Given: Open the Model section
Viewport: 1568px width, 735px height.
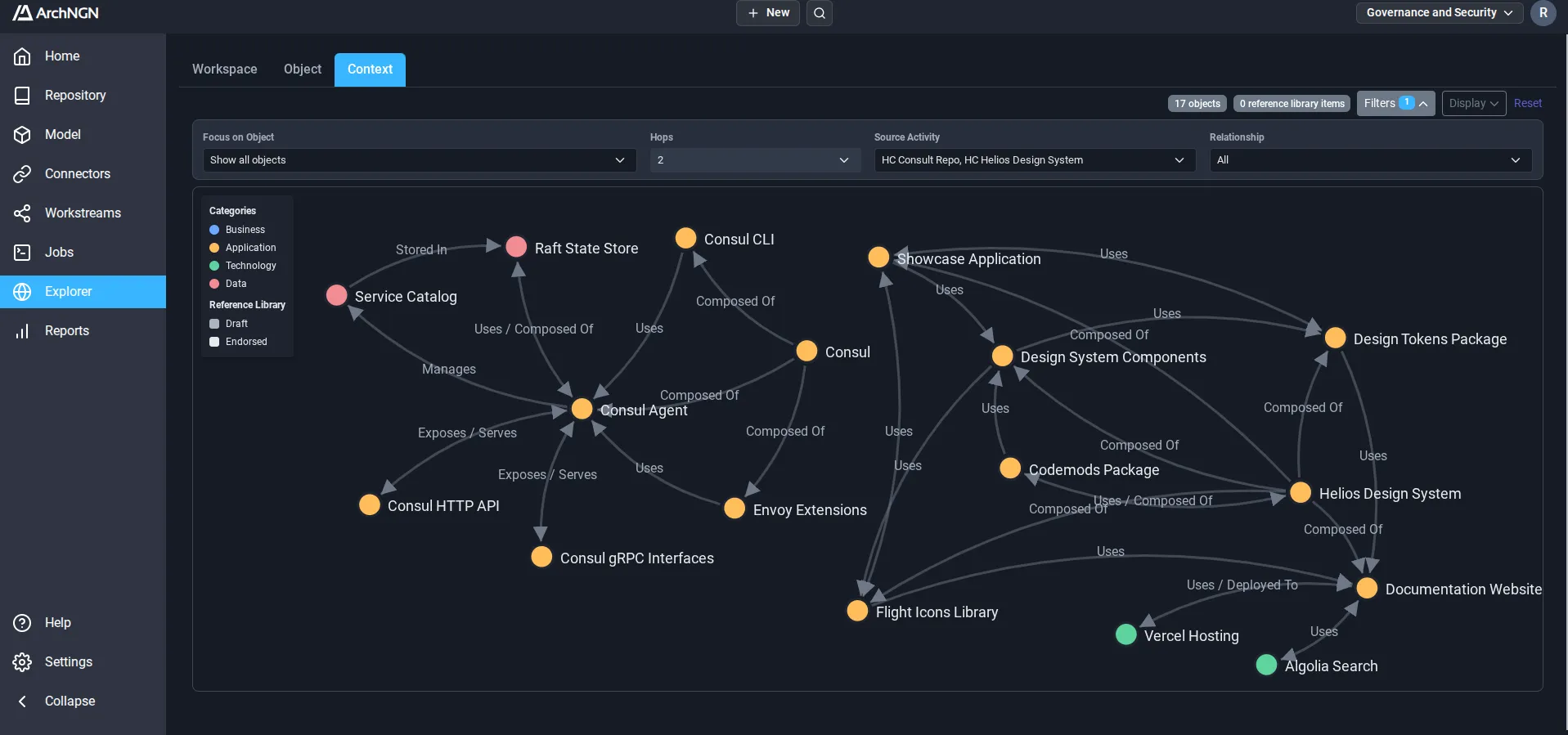Looking at the screenshot, I should click(x=83, y=135).
